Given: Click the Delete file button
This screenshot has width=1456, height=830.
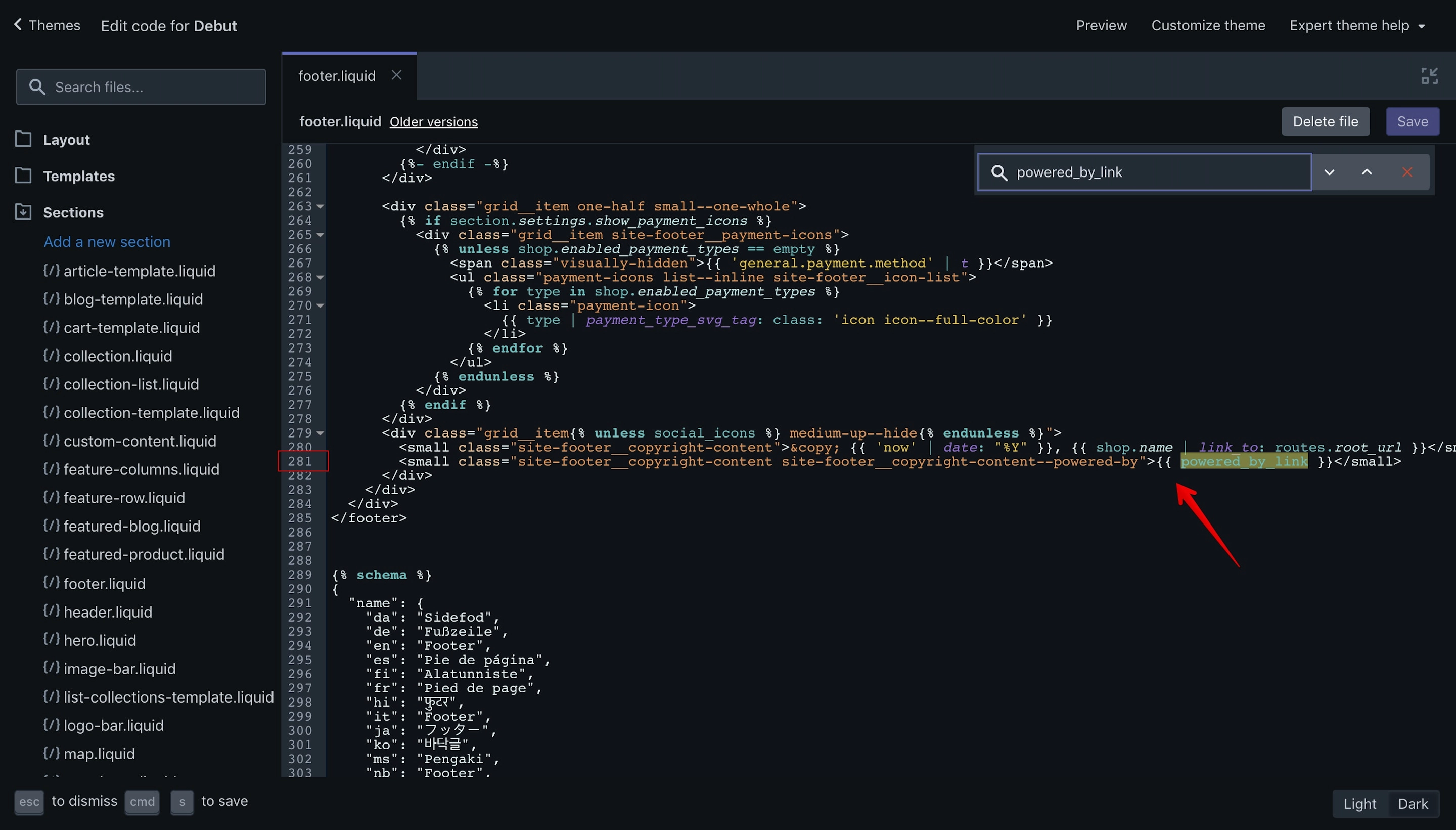Looking at the screenshot, I should (1326, 121).
